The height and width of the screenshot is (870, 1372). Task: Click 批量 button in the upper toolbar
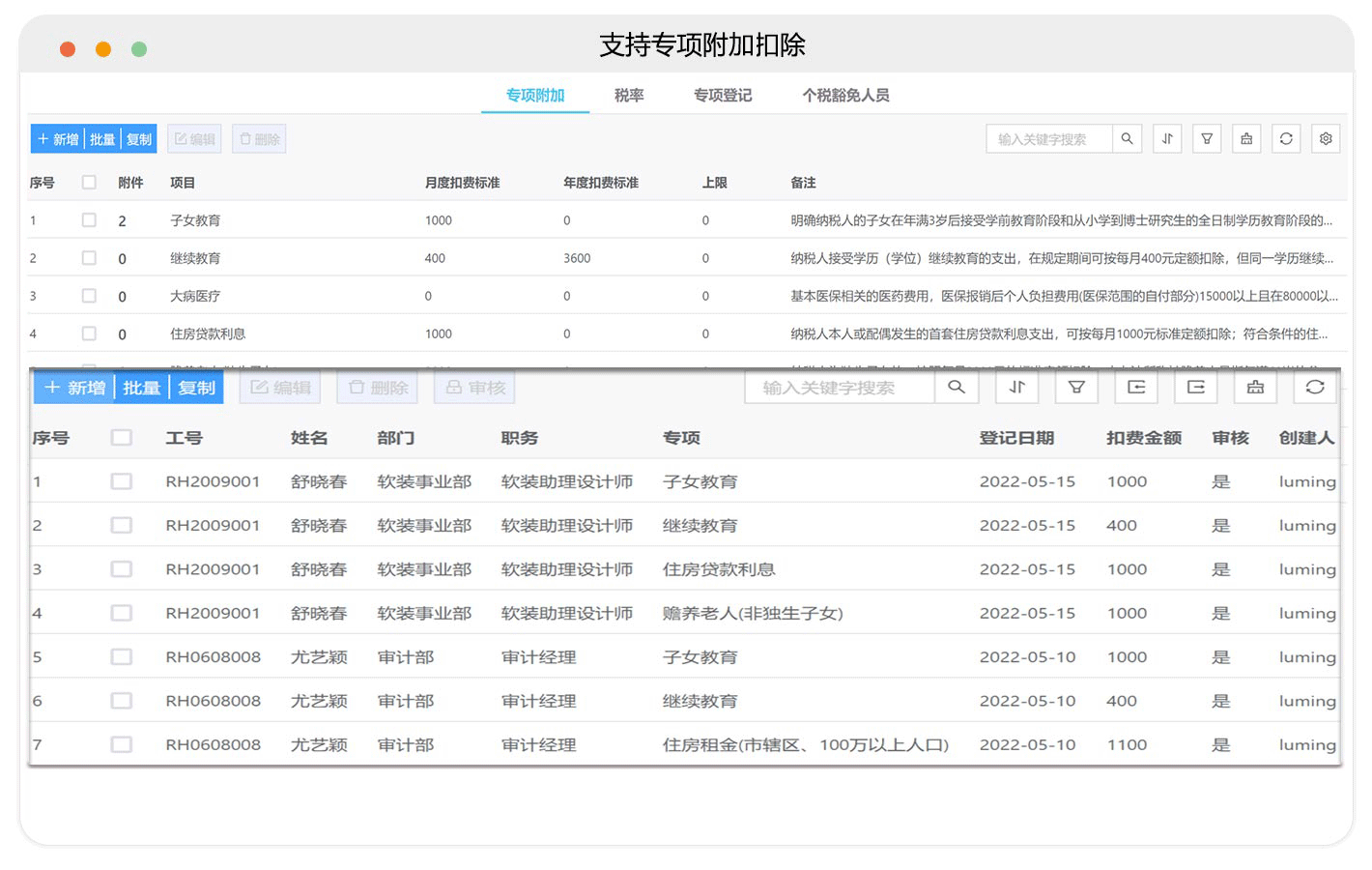tap(102, 139)
